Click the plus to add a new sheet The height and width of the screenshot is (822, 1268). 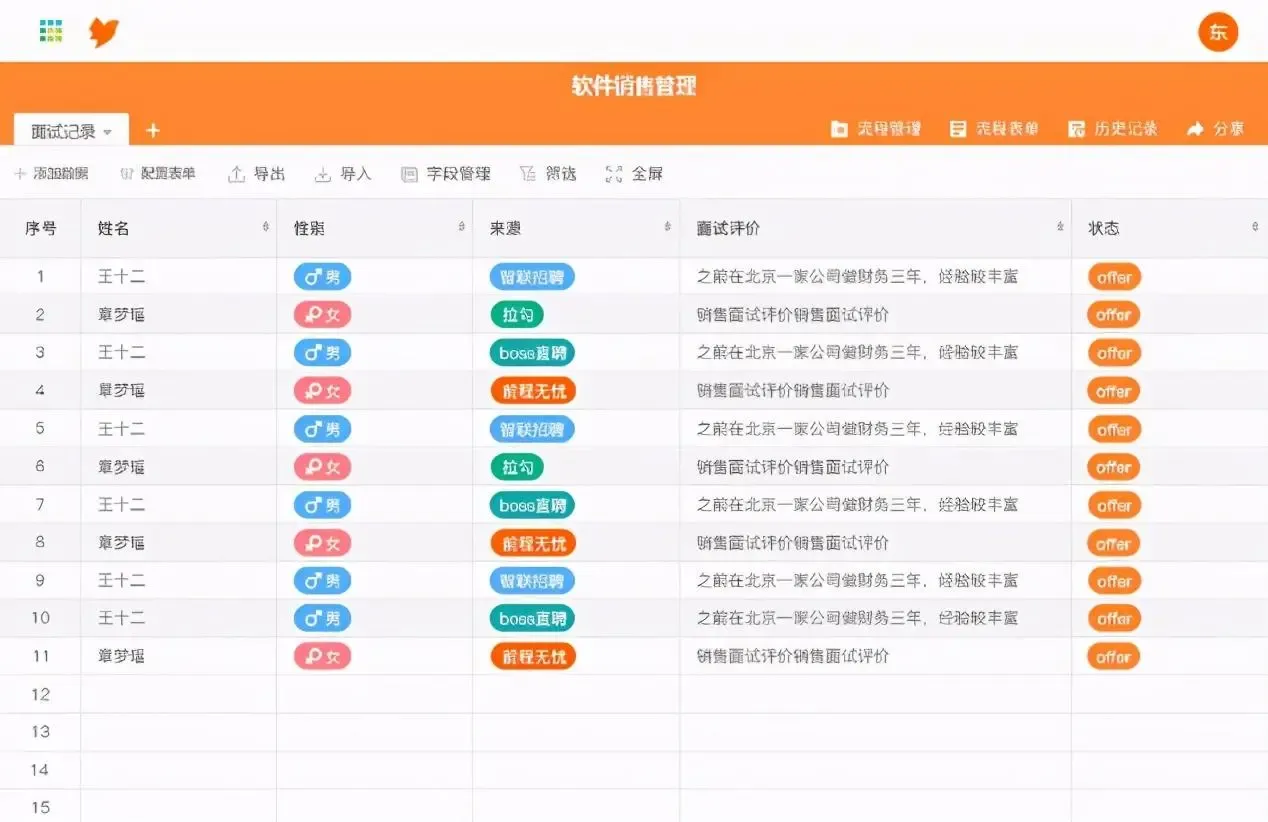(152, 130)
